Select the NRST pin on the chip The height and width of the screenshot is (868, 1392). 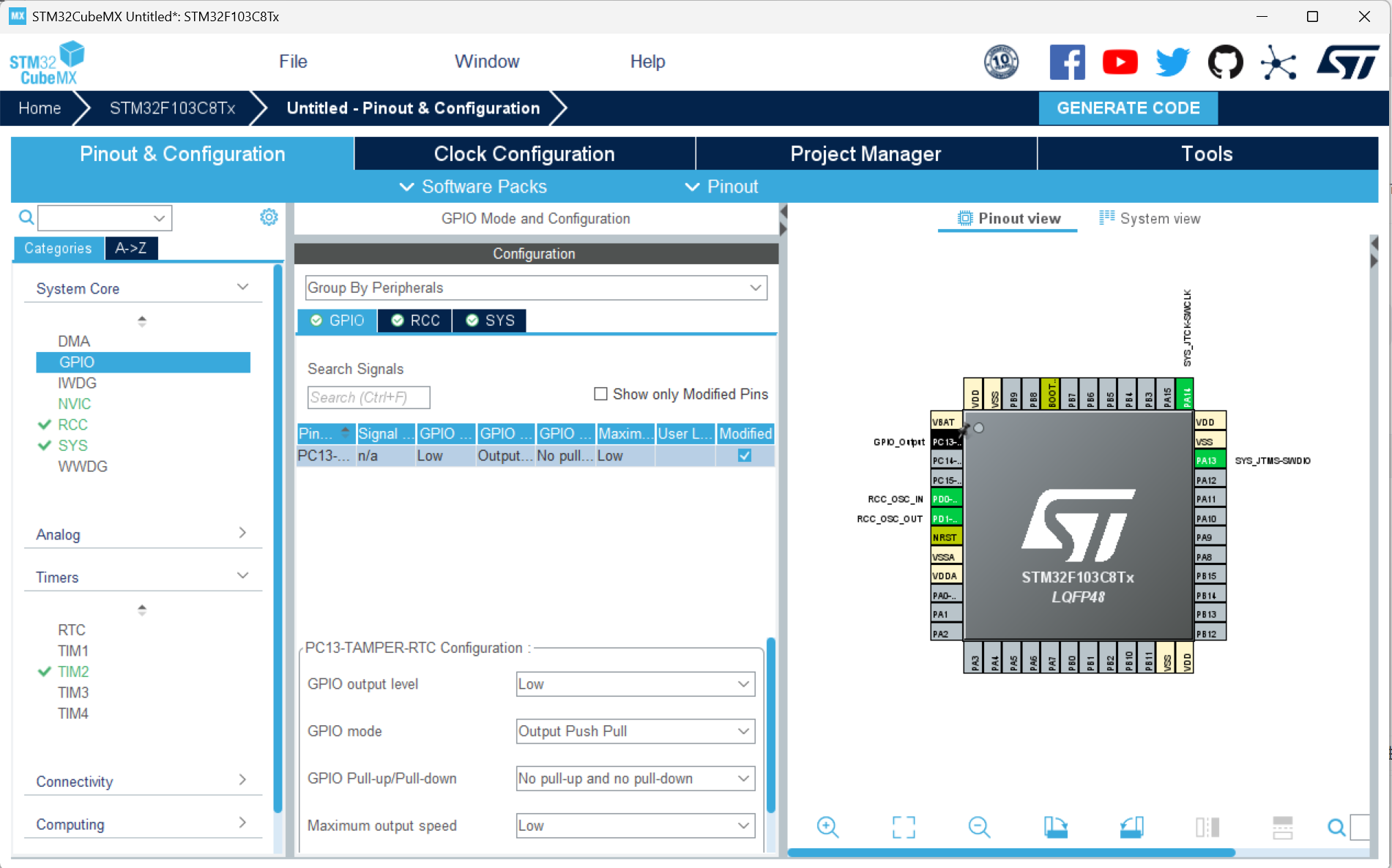click(946, 537)
